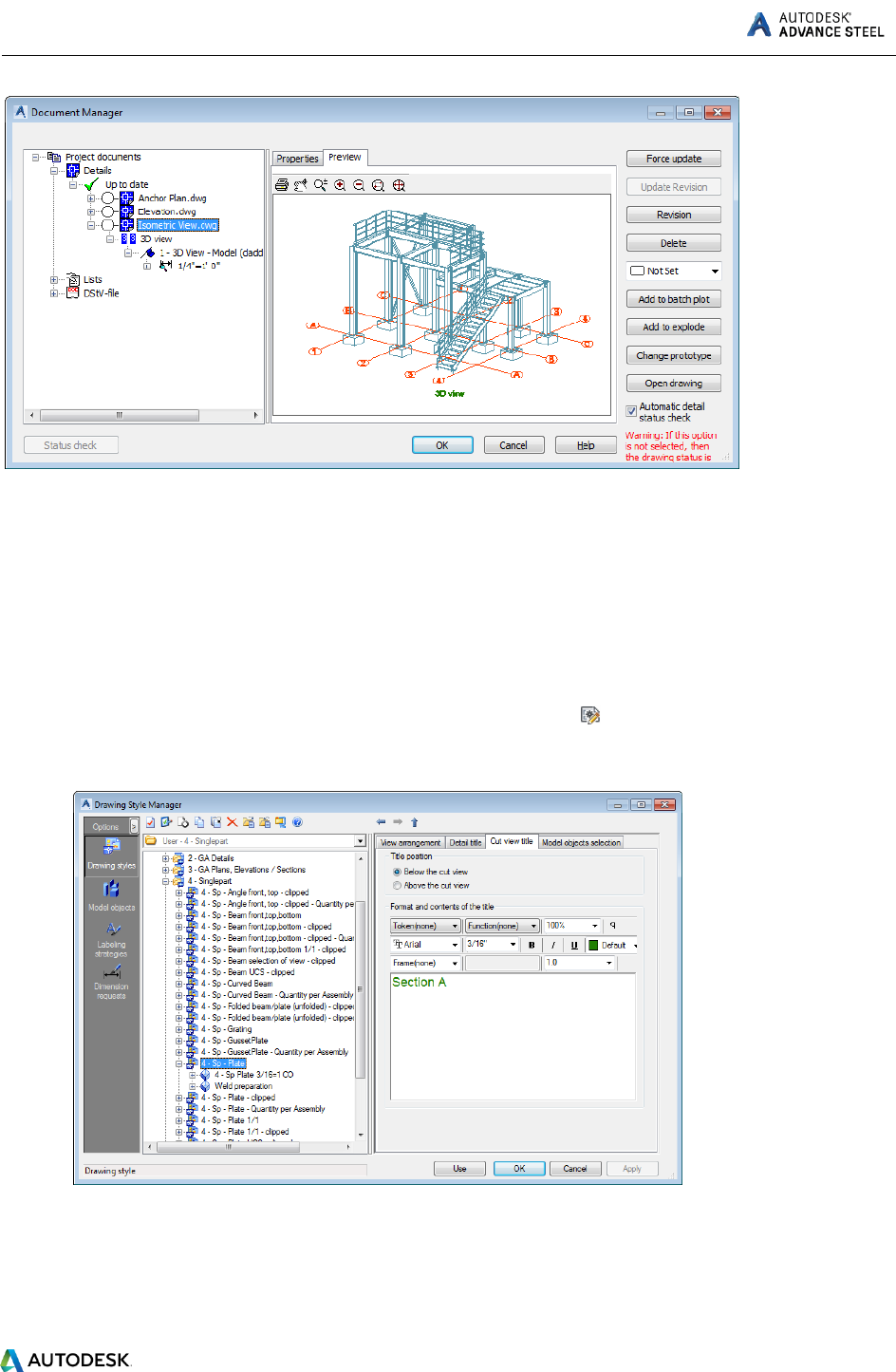The image size is (896, 1372).
Task: Open the Model objects selection tab
Action: (581, 842)
